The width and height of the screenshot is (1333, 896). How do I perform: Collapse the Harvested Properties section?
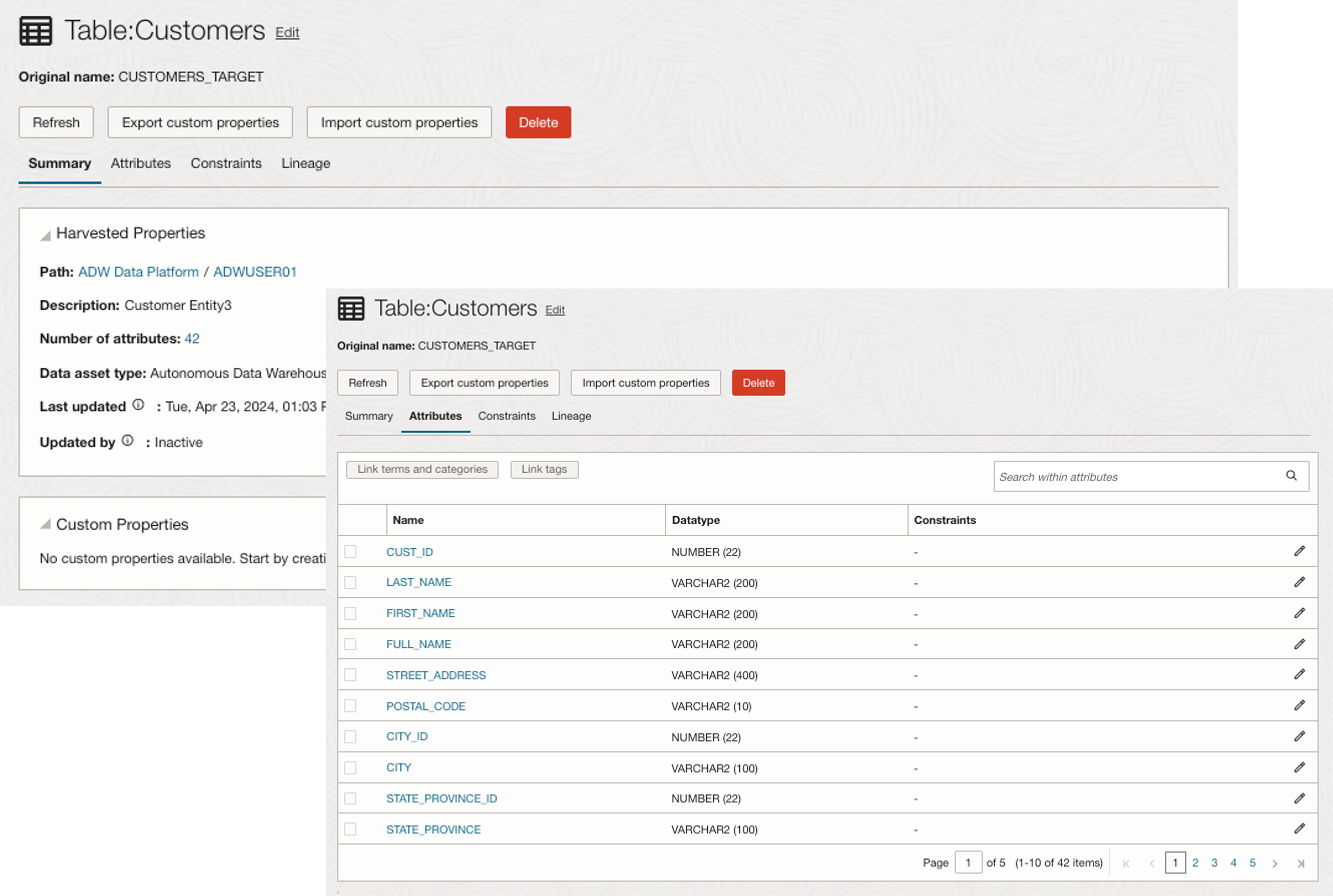[45, 235]
